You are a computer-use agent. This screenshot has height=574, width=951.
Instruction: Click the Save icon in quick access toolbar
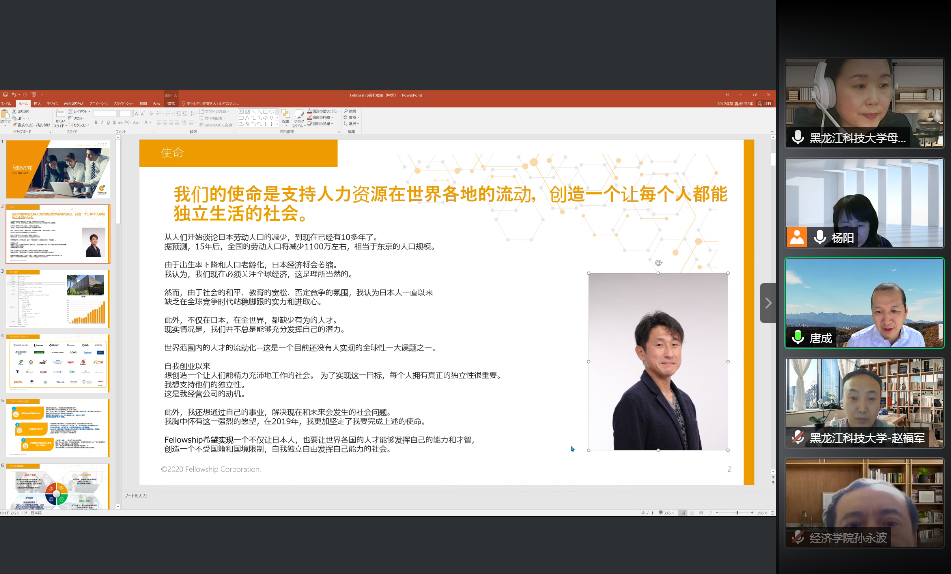pyautogui.click(x=5, y=95)
